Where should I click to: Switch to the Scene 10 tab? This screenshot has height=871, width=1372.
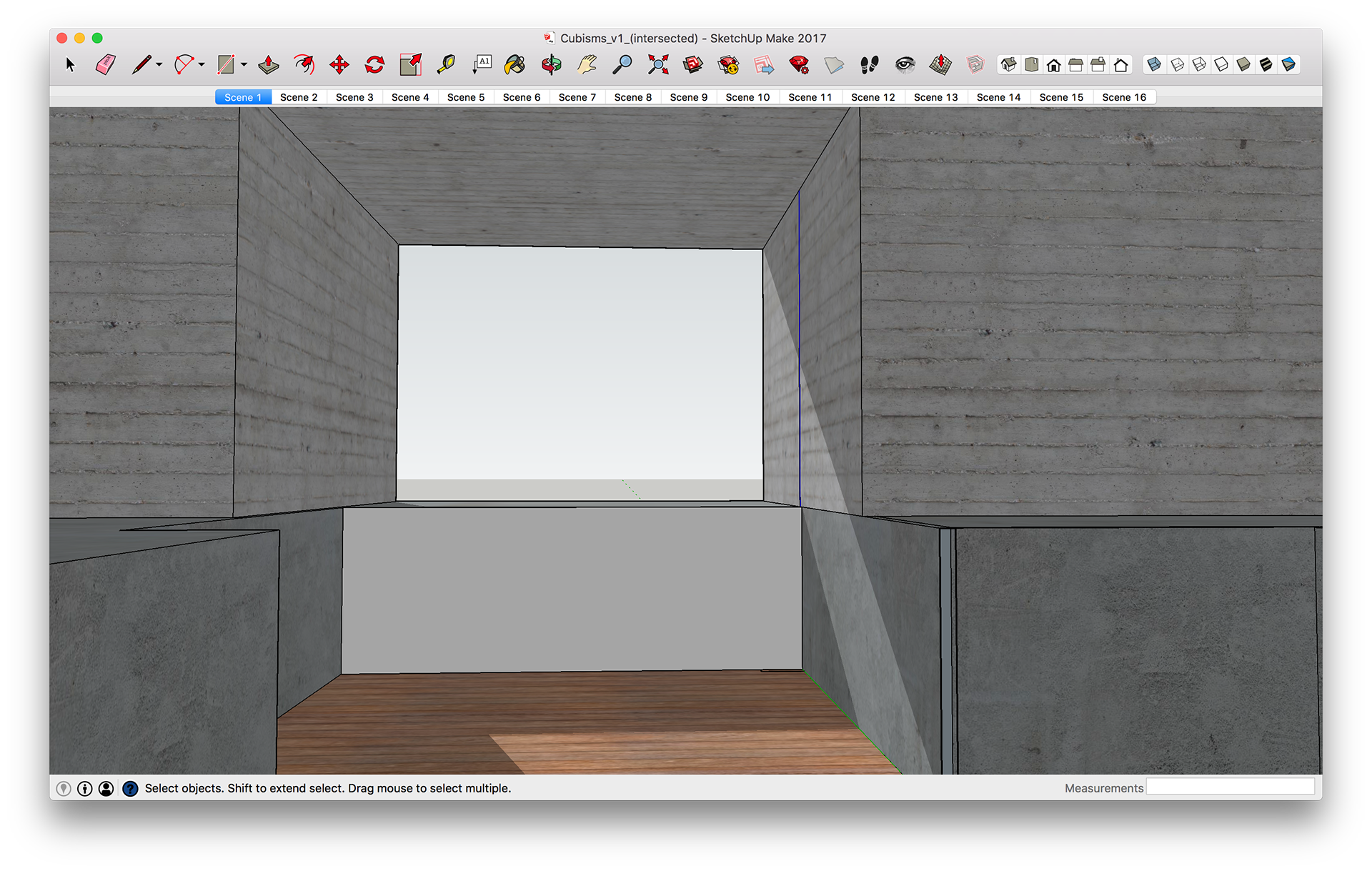747,97
